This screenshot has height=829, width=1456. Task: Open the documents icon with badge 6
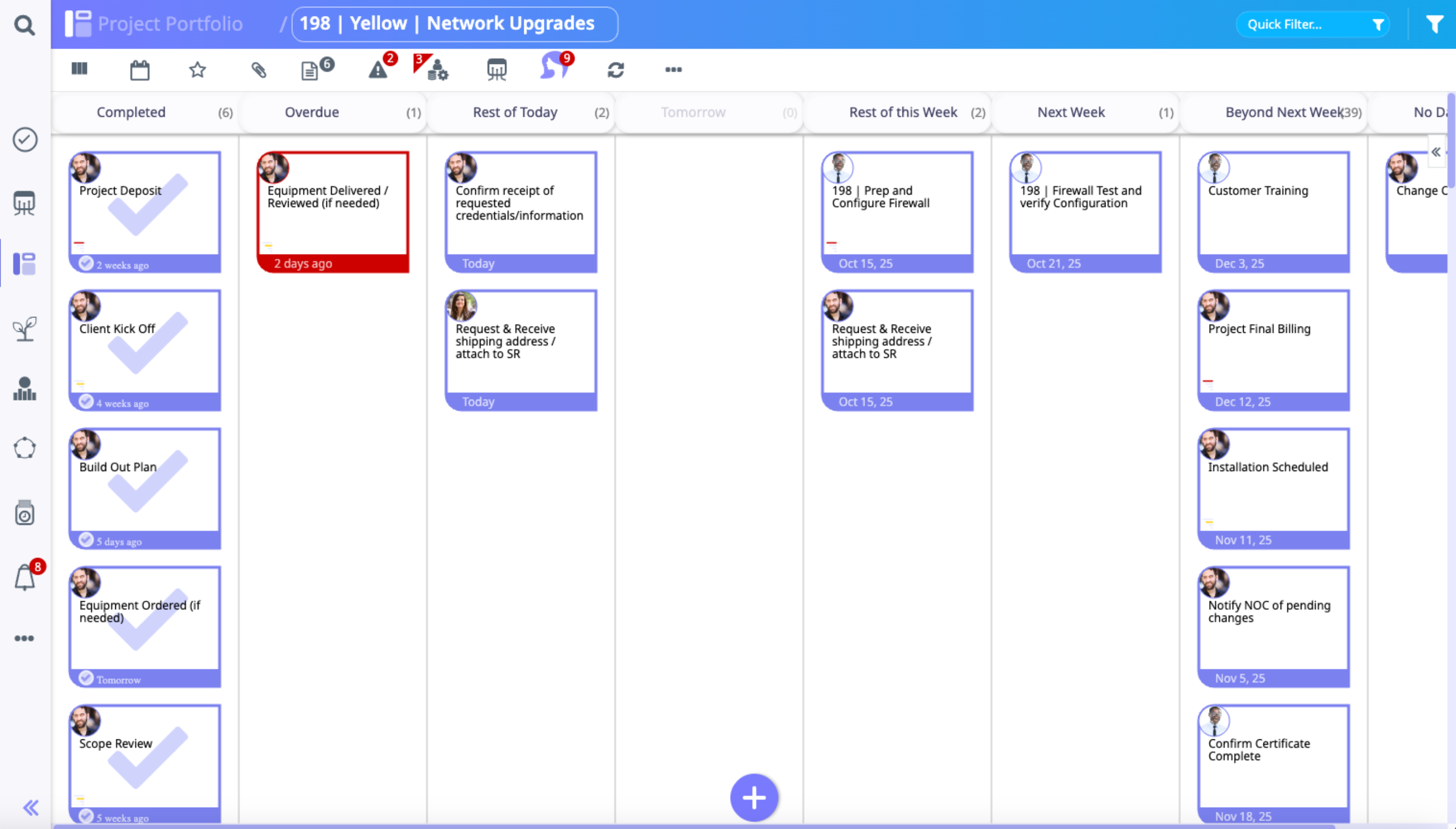[x=310, y=70]
